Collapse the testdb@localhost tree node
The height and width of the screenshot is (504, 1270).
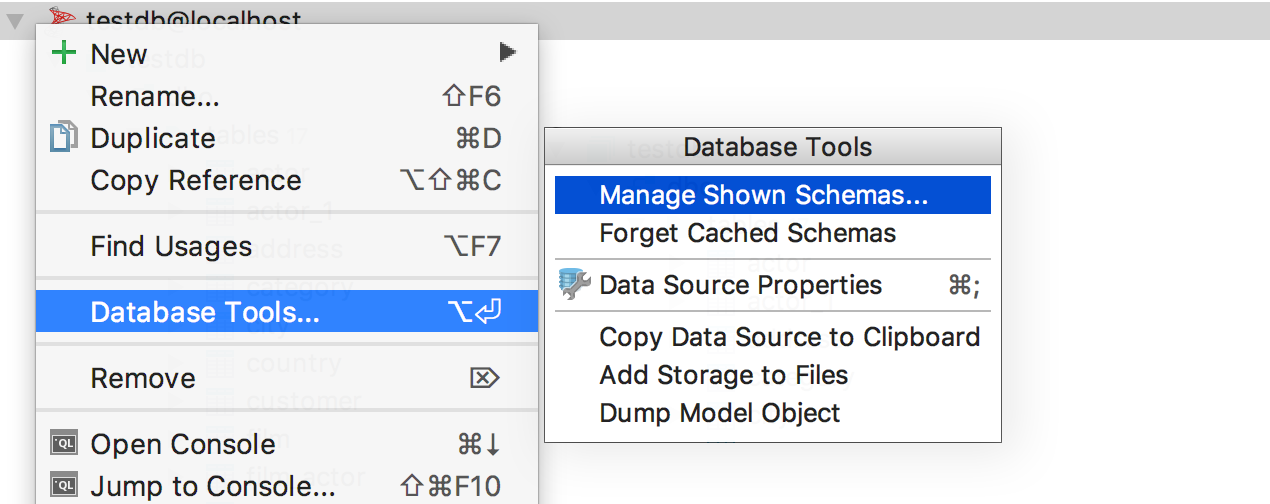16,21
